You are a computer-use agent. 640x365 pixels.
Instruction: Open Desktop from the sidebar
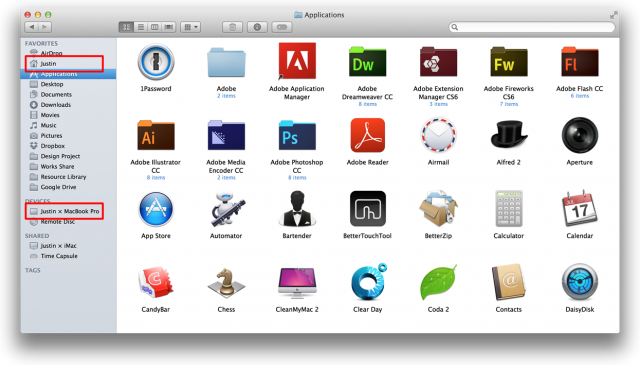tap(69, 84)
